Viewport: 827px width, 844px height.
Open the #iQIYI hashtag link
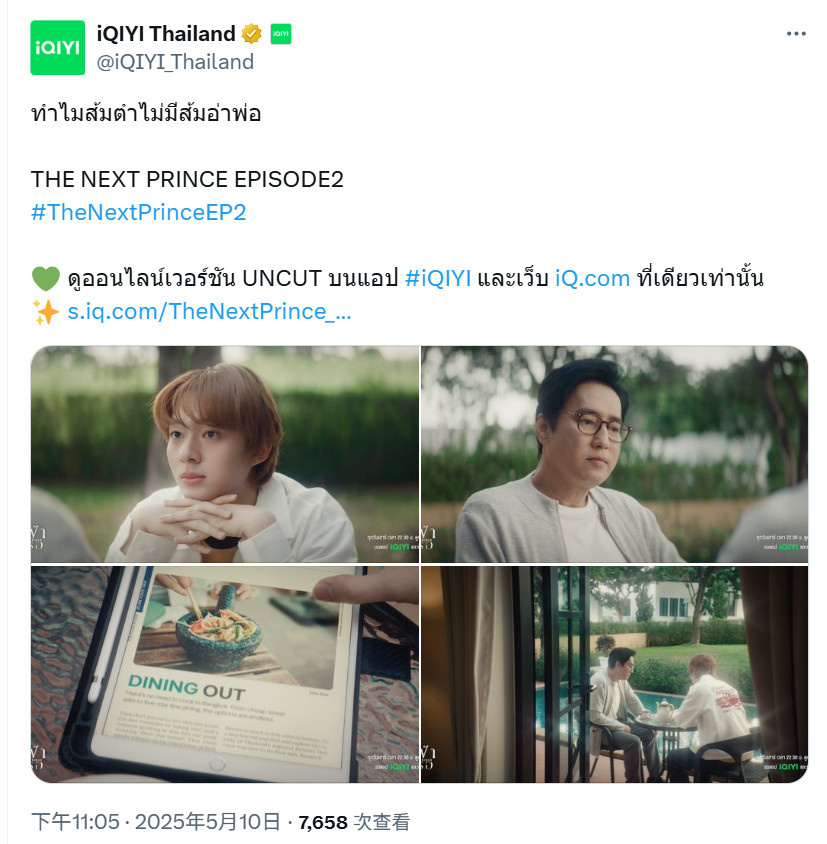(438, 278)
